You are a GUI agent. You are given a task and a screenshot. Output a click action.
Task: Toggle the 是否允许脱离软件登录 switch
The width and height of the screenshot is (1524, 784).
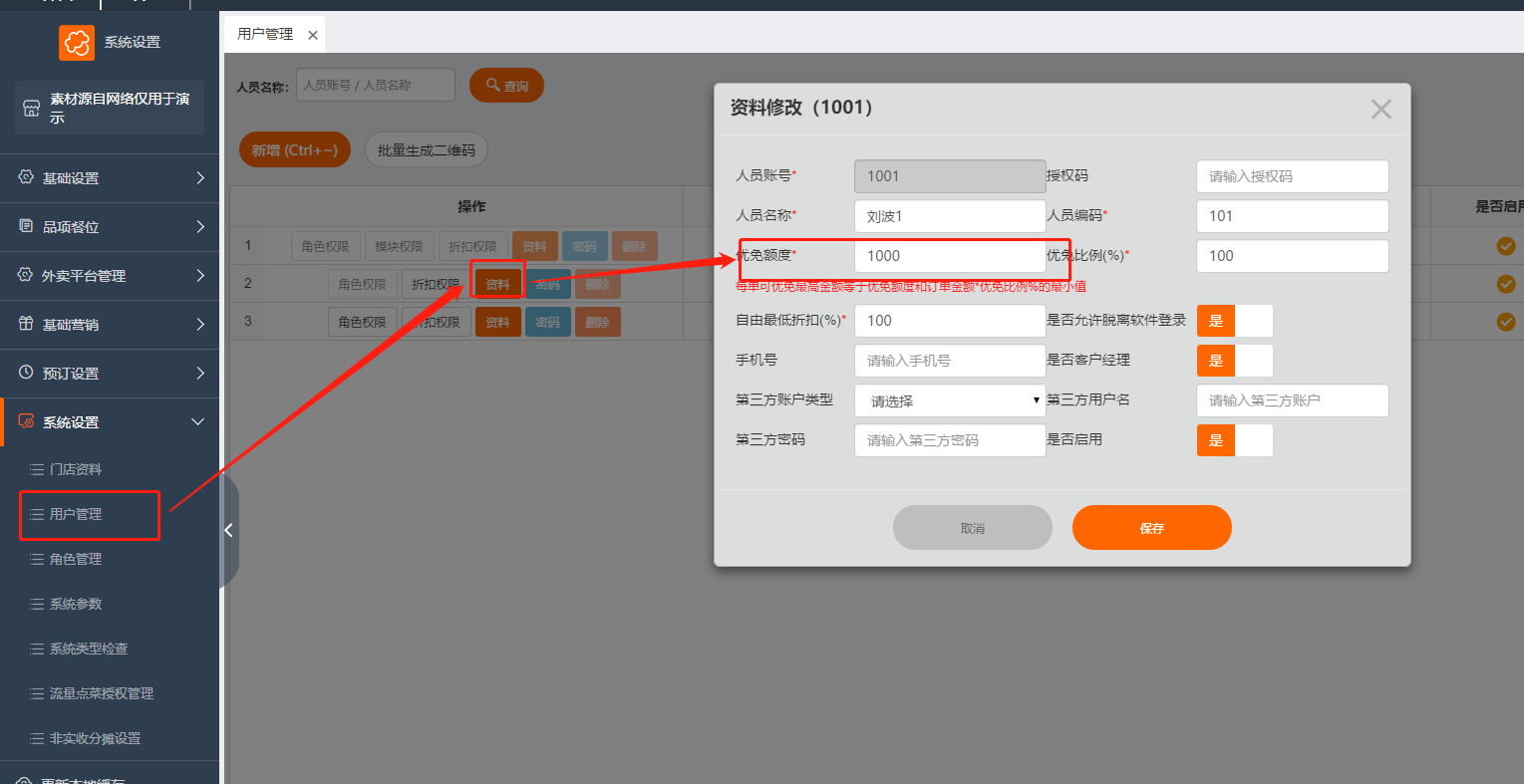(1234, 321)
